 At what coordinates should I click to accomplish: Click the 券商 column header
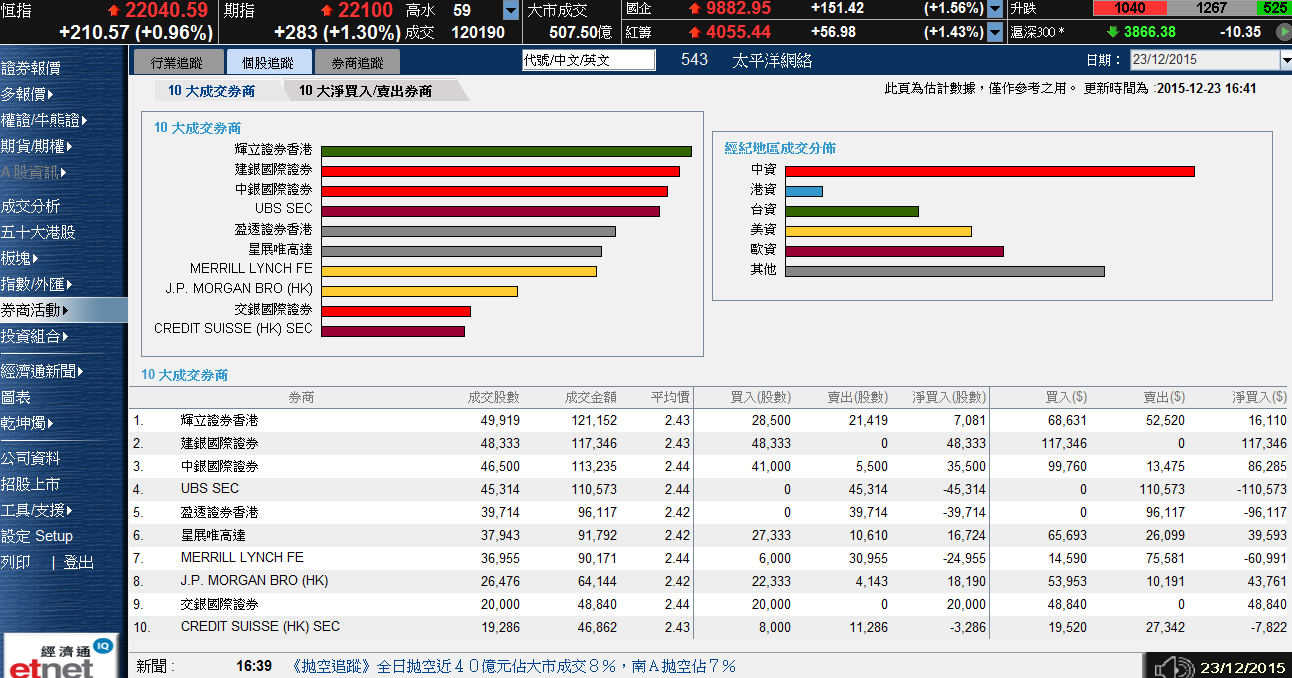(301, 397)
